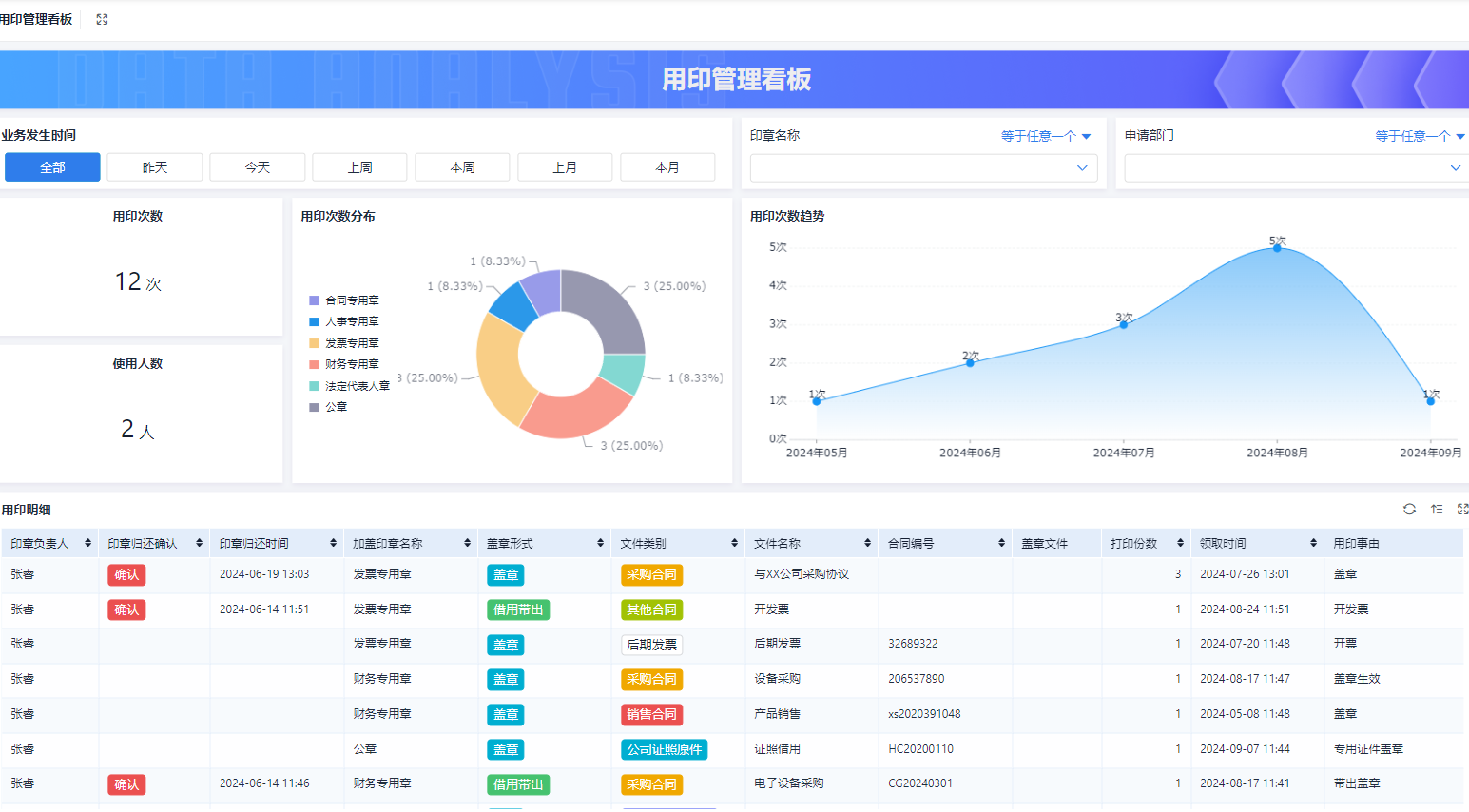
Task: Filter by 本周
Action: click(x=463, y=167)
